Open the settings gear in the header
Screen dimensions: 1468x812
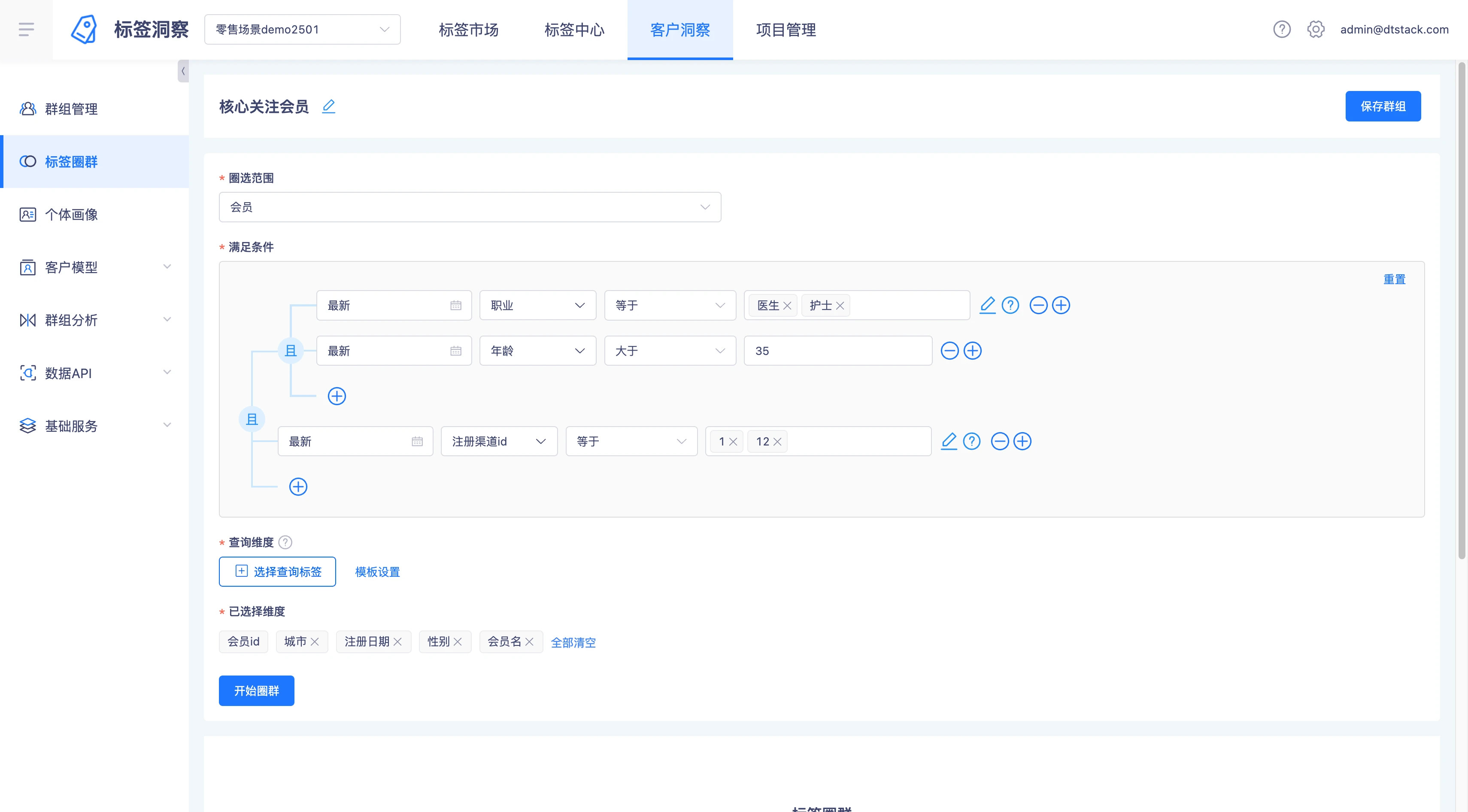[1315, 29]
